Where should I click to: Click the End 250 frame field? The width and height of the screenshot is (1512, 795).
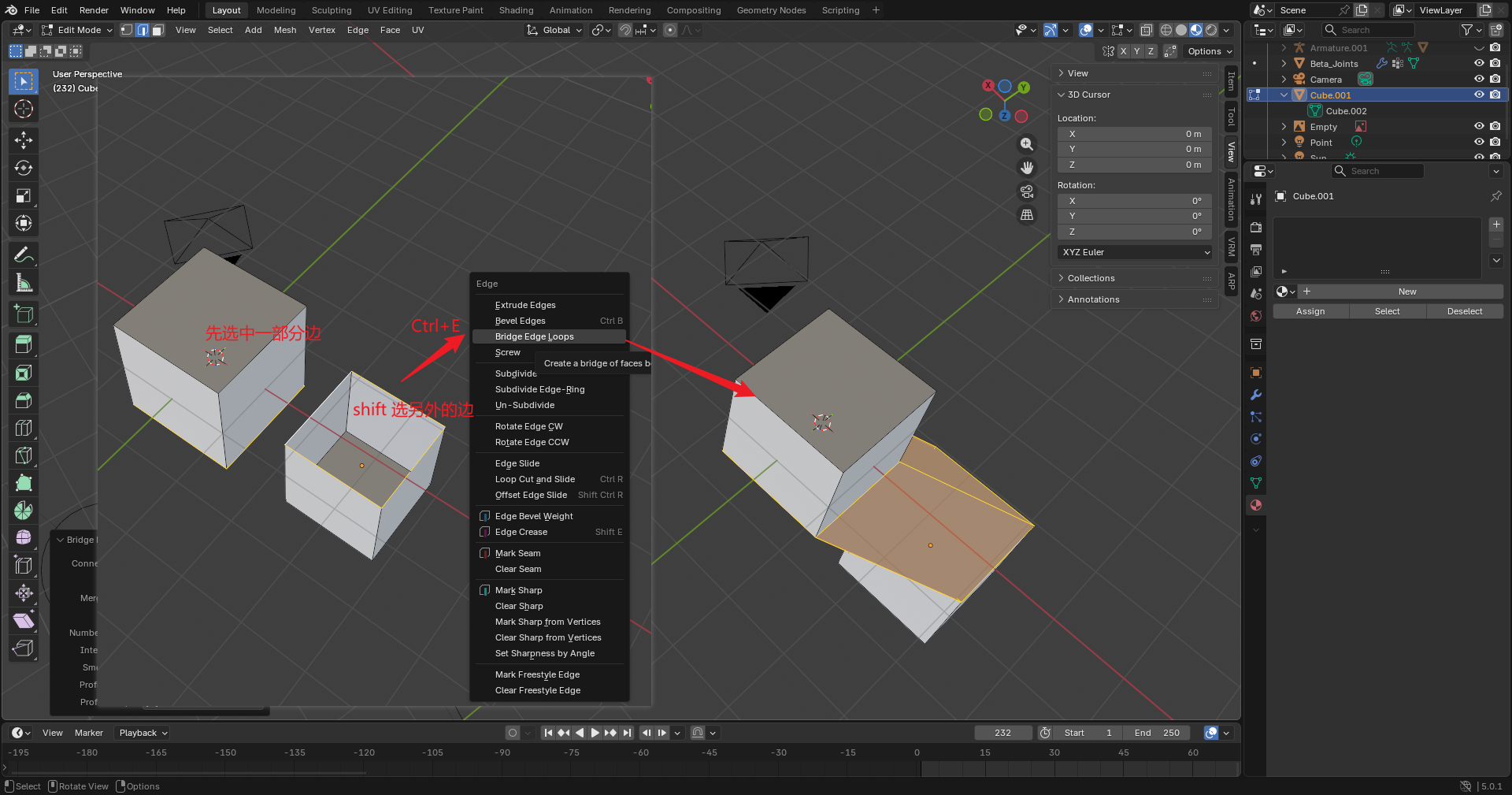tap(1157, 733)
